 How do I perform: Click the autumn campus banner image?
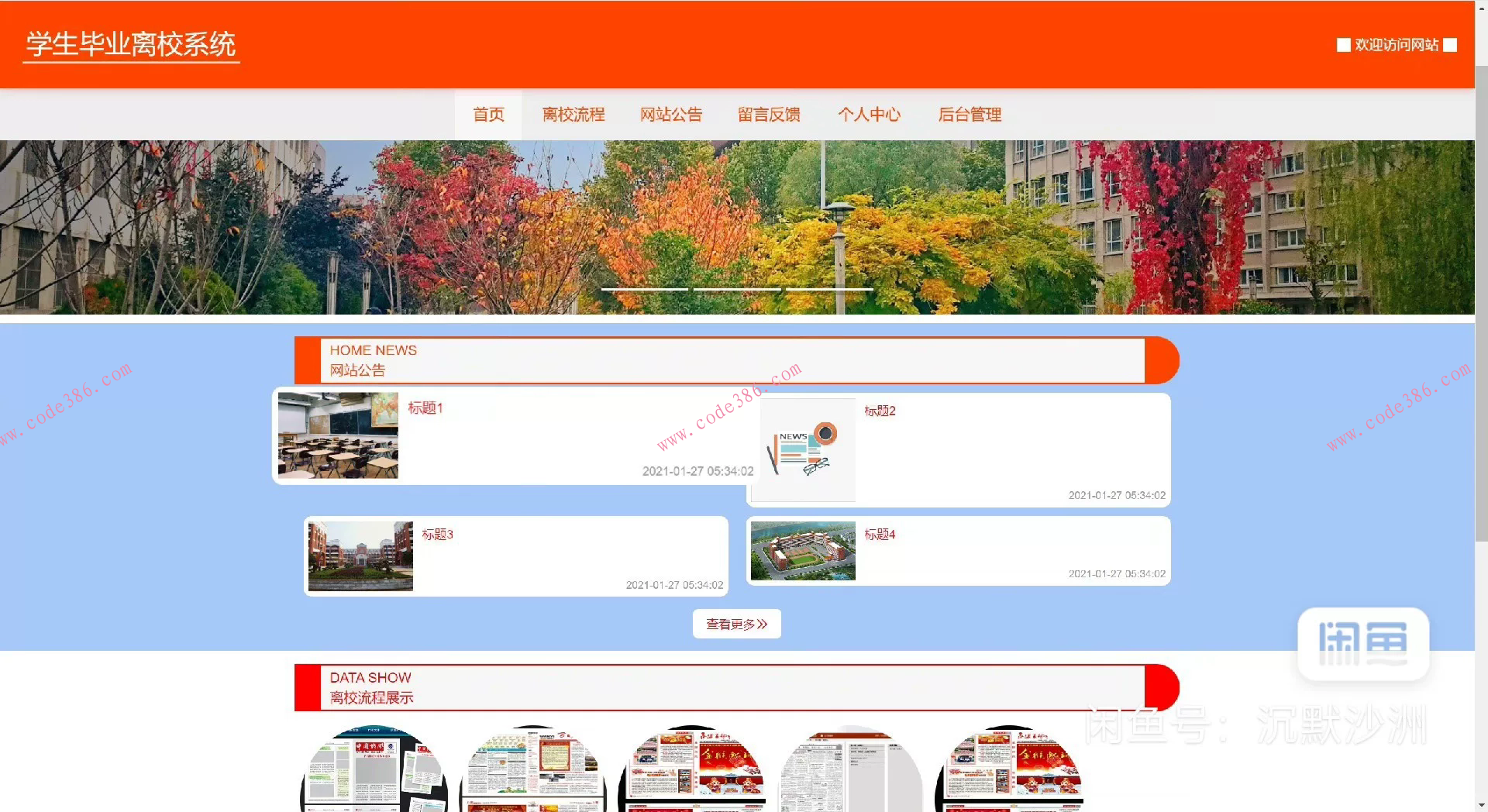[x=737, y=227]
